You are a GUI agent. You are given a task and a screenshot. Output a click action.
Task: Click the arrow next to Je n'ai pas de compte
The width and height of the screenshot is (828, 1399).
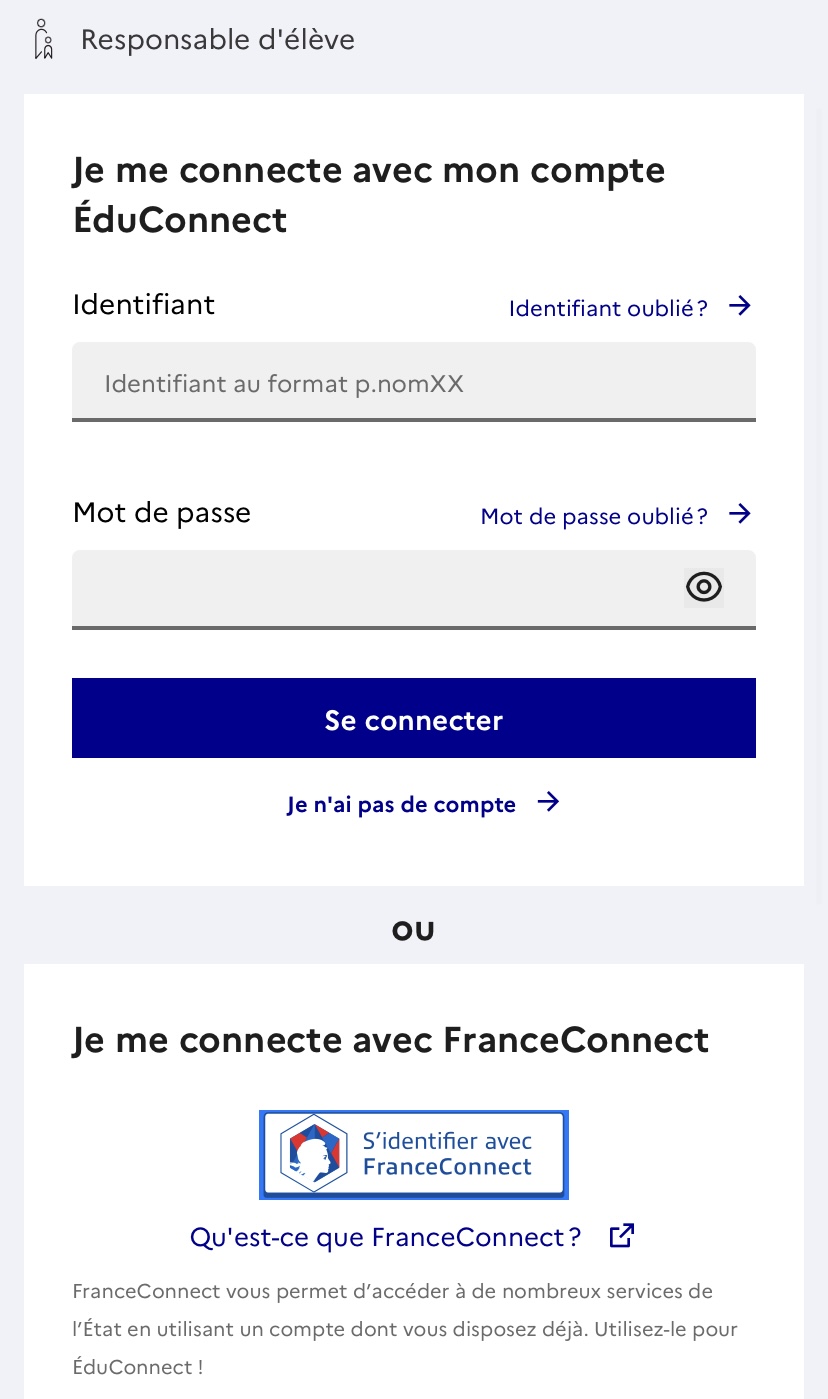[548, 802]
